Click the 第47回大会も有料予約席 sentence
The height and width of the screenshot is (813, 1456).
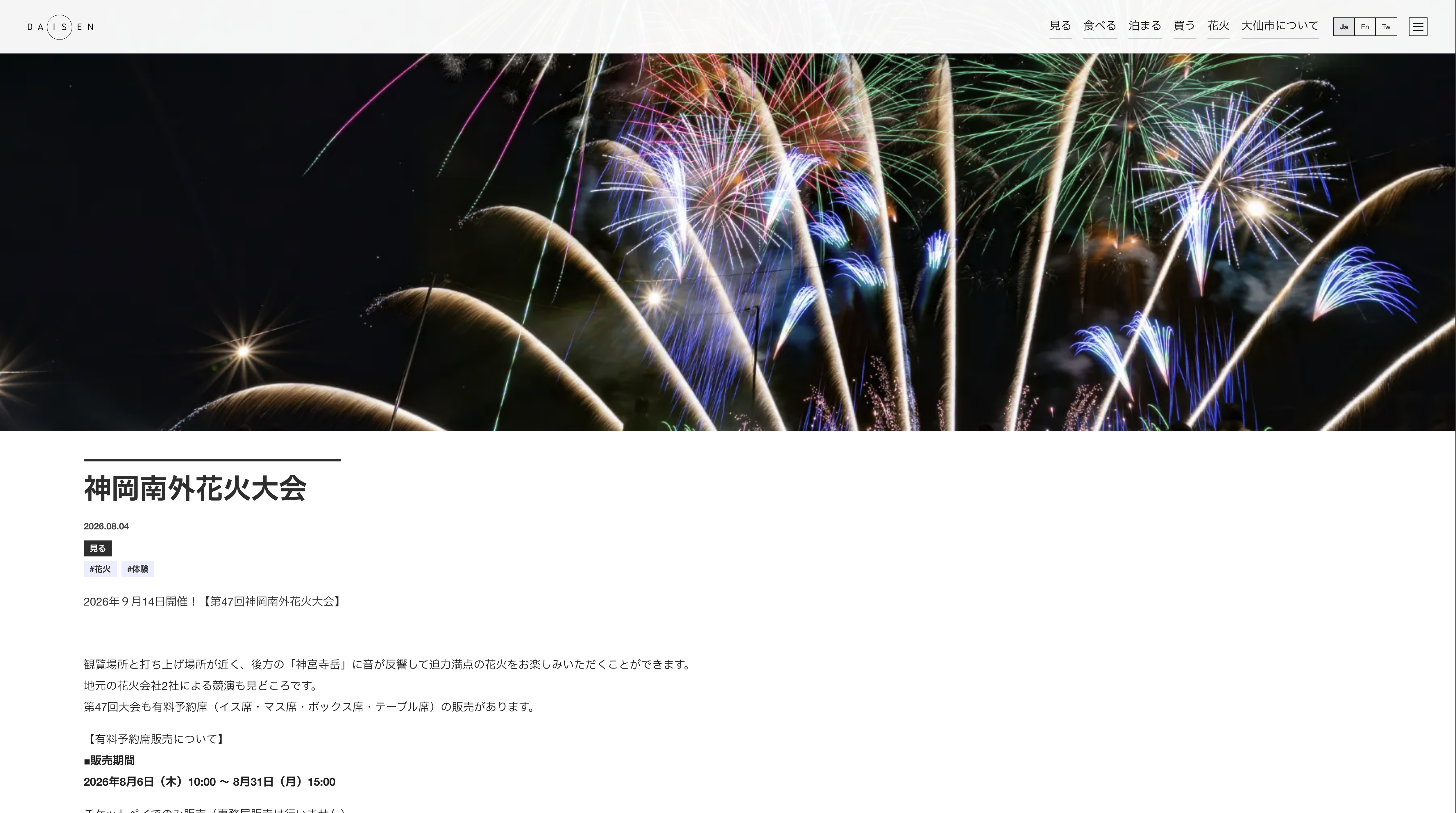point(310,707)
